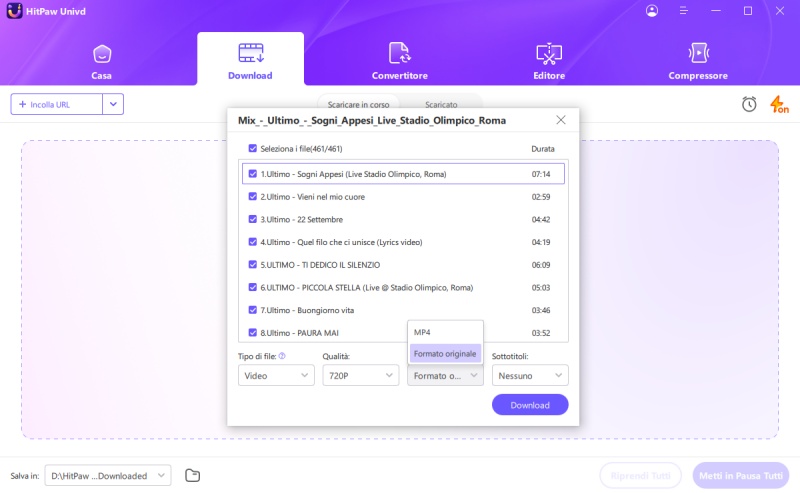Viewport: 800px width, 493px height.
Task: Open the Salva in path dropdown
Action: click(108, 476)
